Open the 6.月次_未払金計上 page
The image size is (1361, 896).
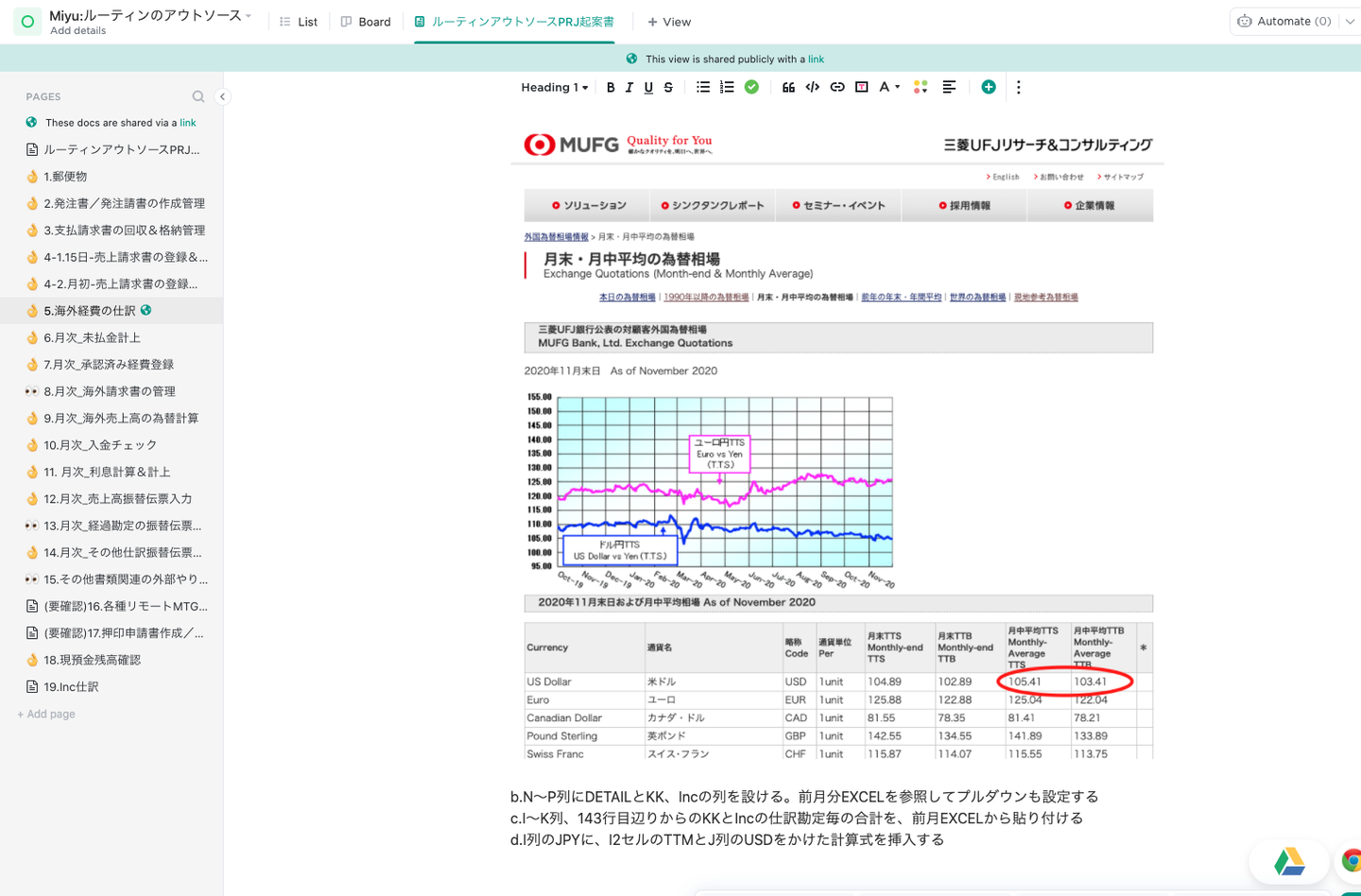pos(92,338)
